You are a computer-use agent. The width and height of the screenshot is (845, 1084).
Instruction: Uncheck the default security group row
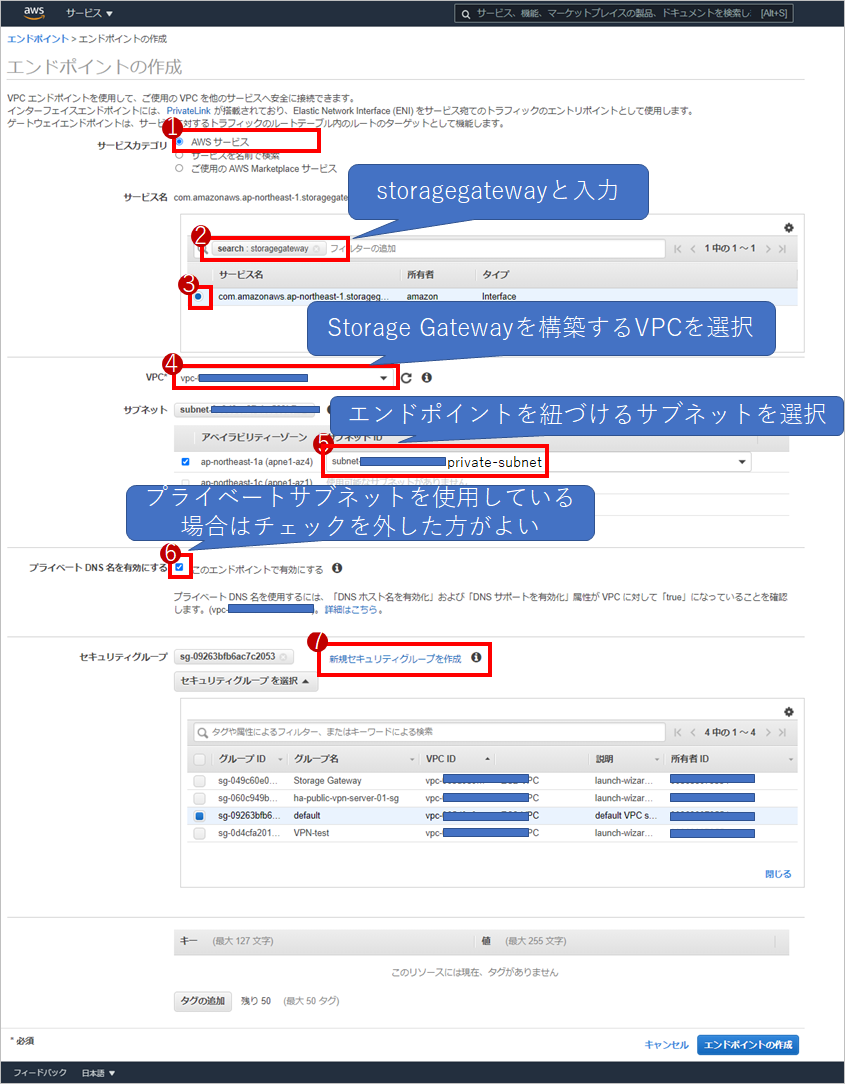200,816
